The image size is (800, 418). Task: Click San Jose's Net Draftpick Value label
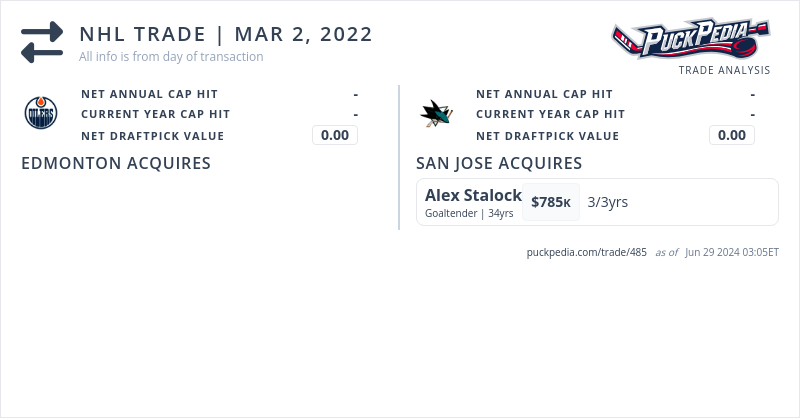point(547,136)
